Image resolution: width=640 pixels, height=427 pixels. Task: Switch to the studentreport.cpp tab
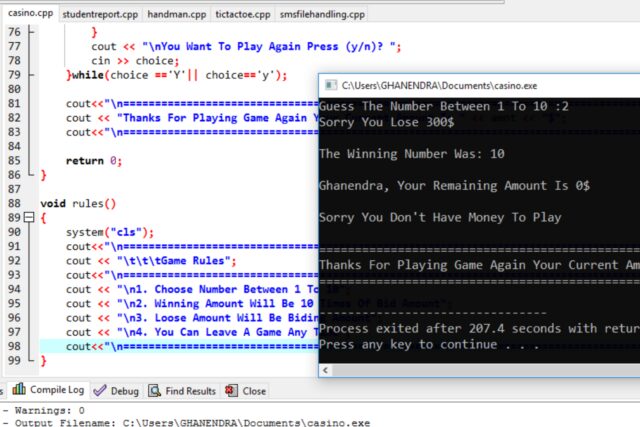click(100, 14)
